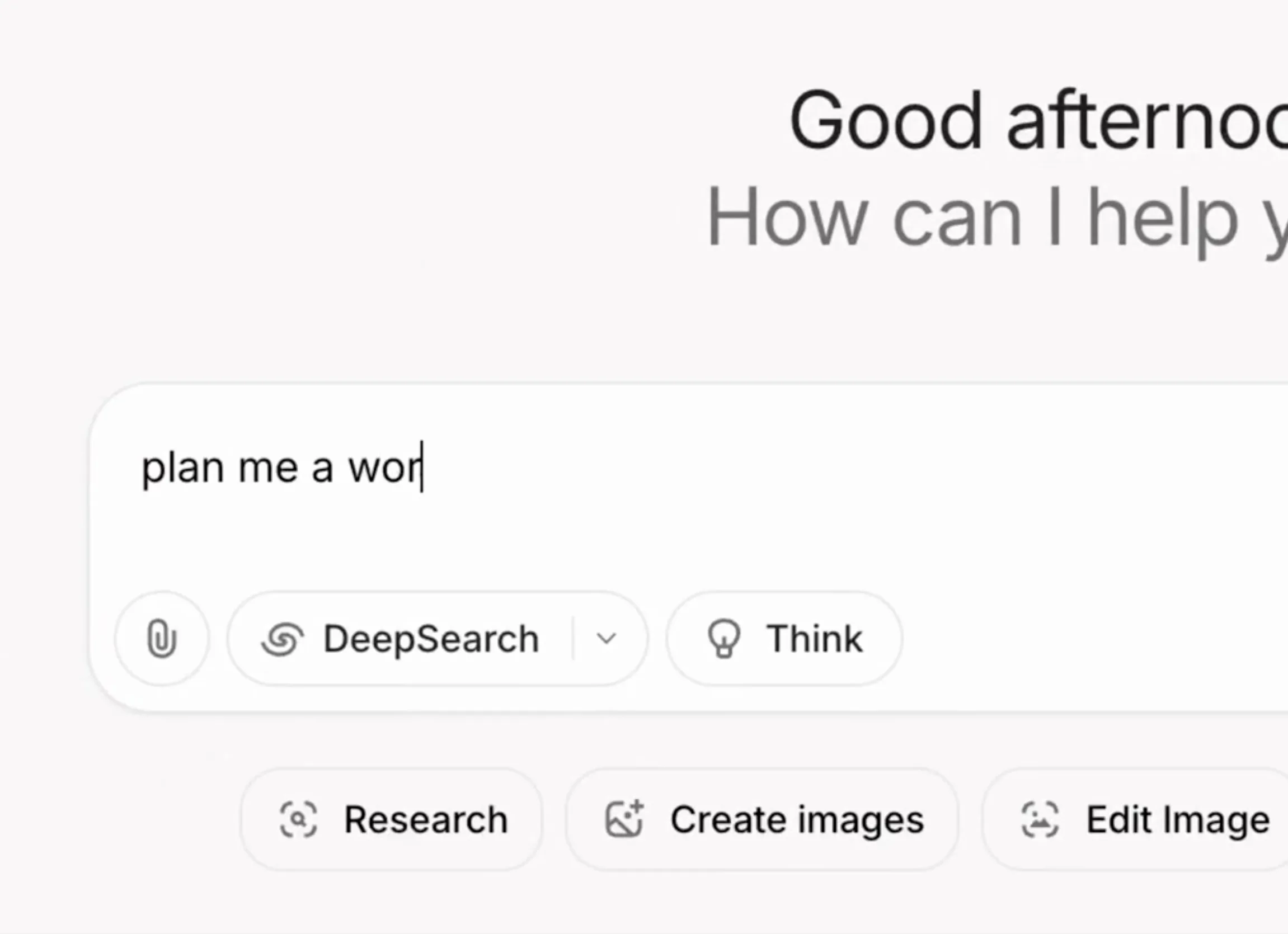Select the Create images suggestion chip
This screenshot has width=1288, height=934.
762,819
